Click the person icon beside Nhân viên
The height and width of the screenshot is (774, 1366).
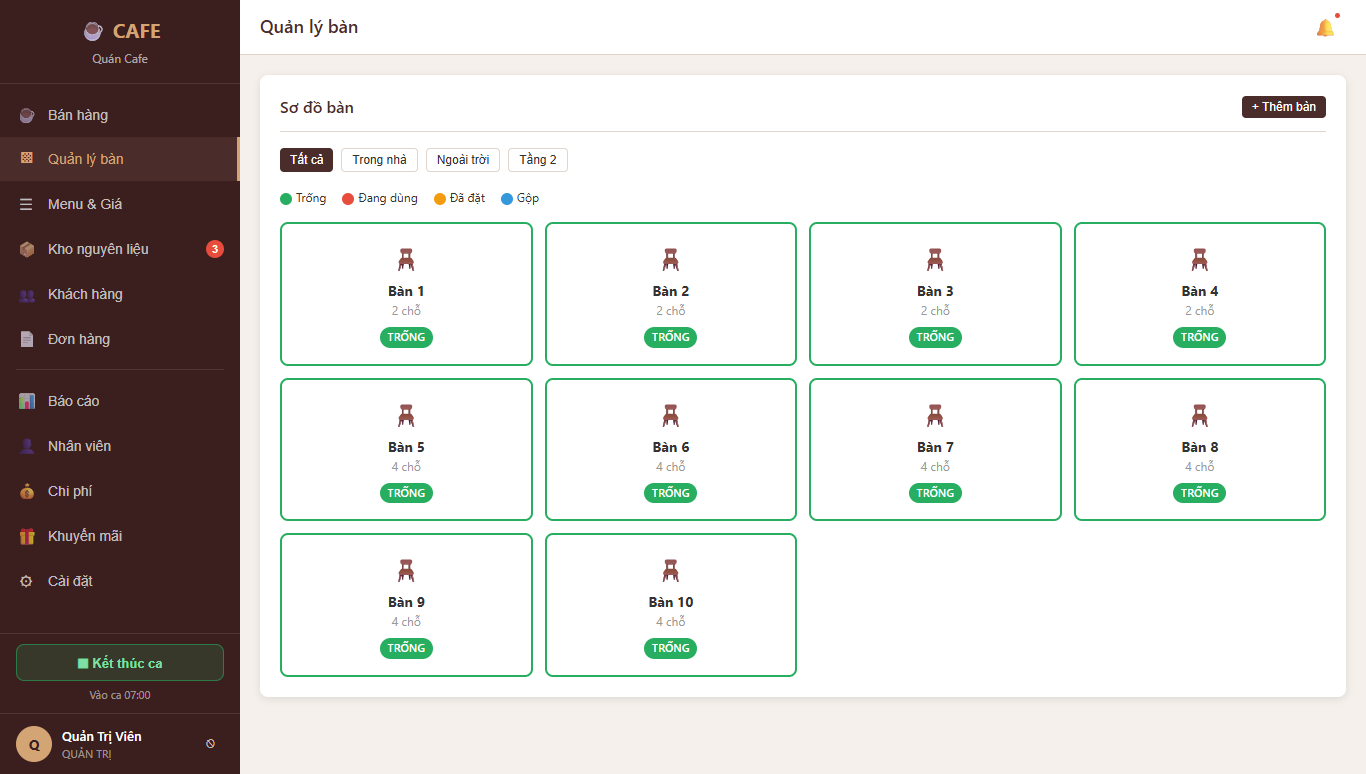pyautogui.click(x=27, y=446)
